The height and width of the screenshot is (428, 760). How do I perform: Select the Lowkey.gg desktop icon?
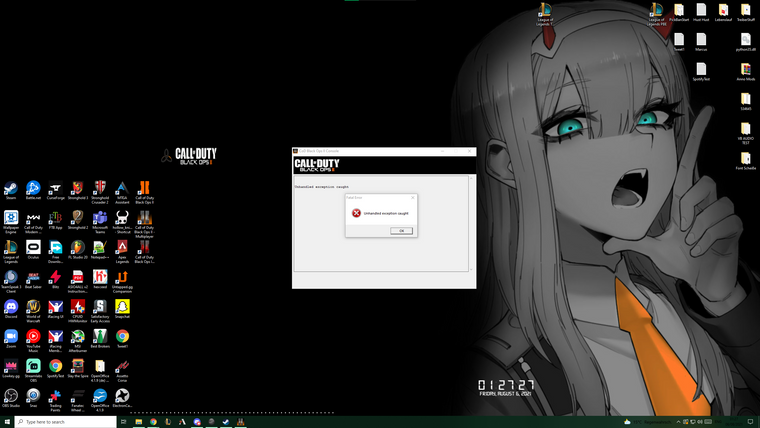click(x=11, y=368)
